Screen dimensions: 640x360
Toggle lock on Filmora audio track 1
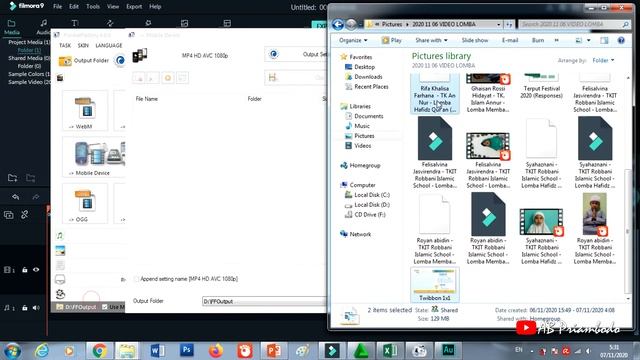coord(24,308)
